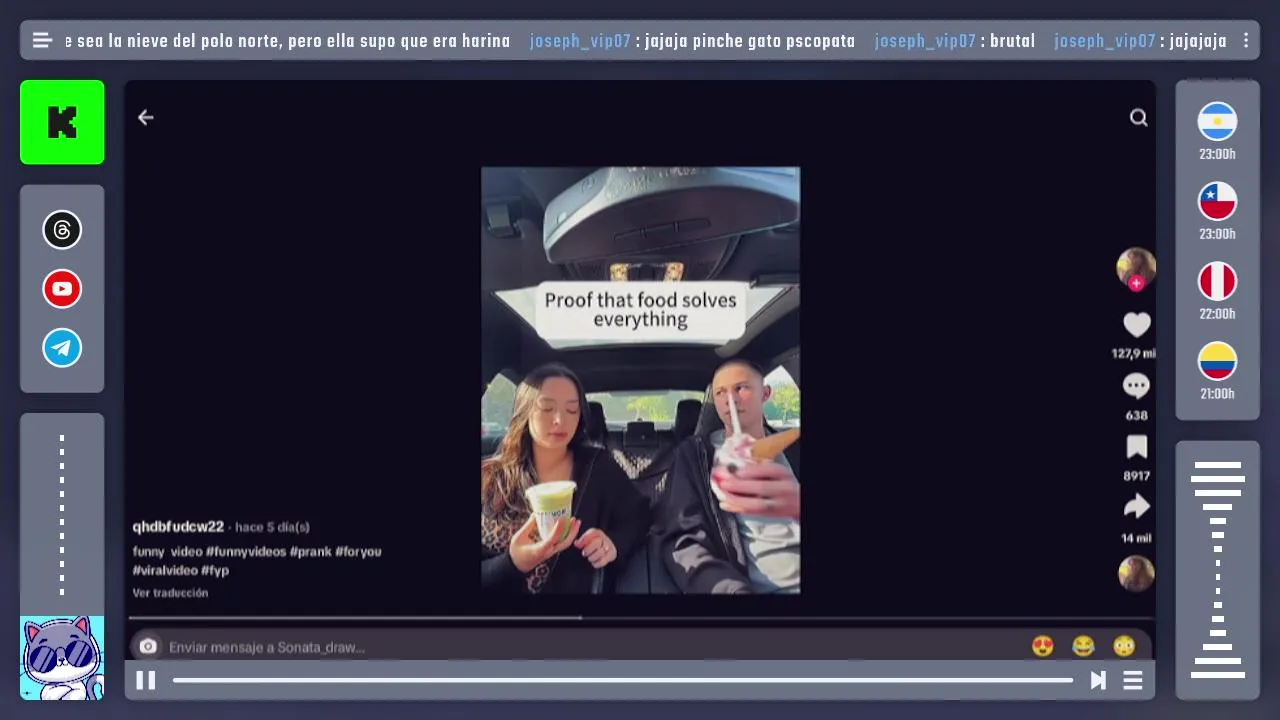Send the flushed face emoji reaction
1280x720 pixels.
click(x=1124, y=646)
